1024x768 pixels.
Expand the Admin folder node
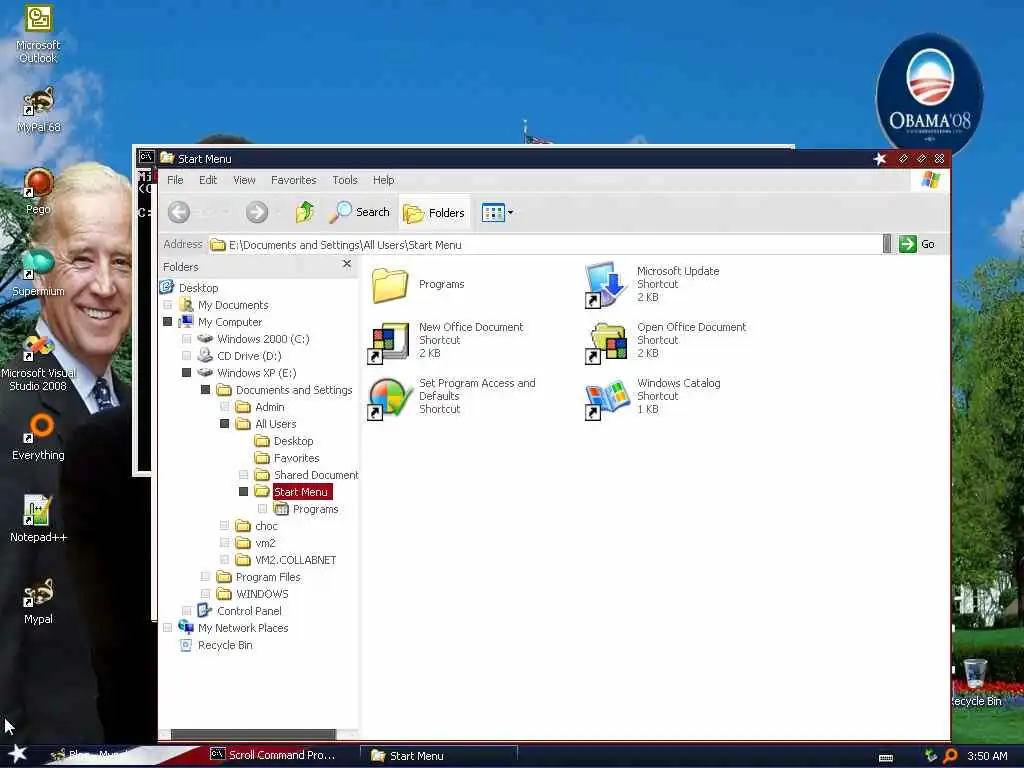click(x=225, y=407)
